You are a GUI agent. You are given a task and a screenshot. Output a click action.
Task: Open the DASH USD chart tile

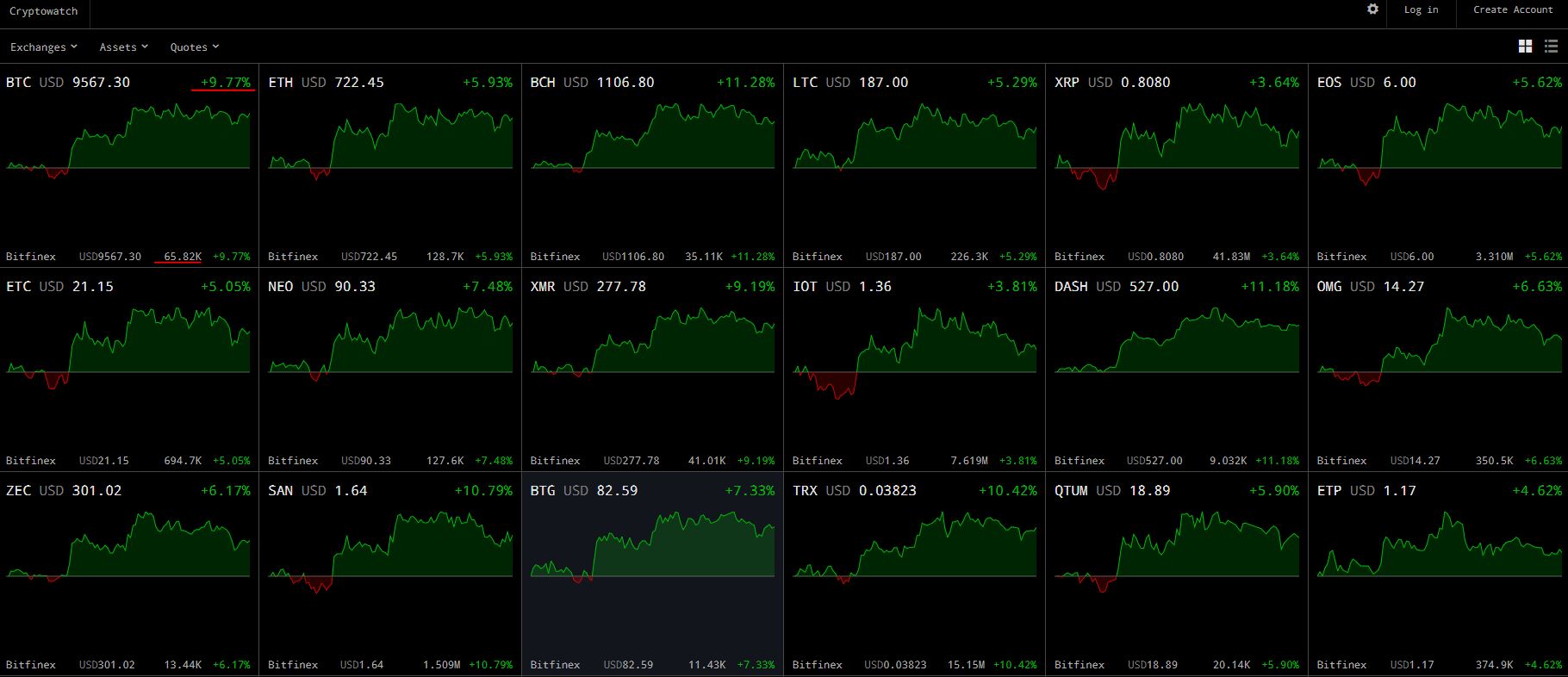pyautogui.click(x=1177, y=370)
